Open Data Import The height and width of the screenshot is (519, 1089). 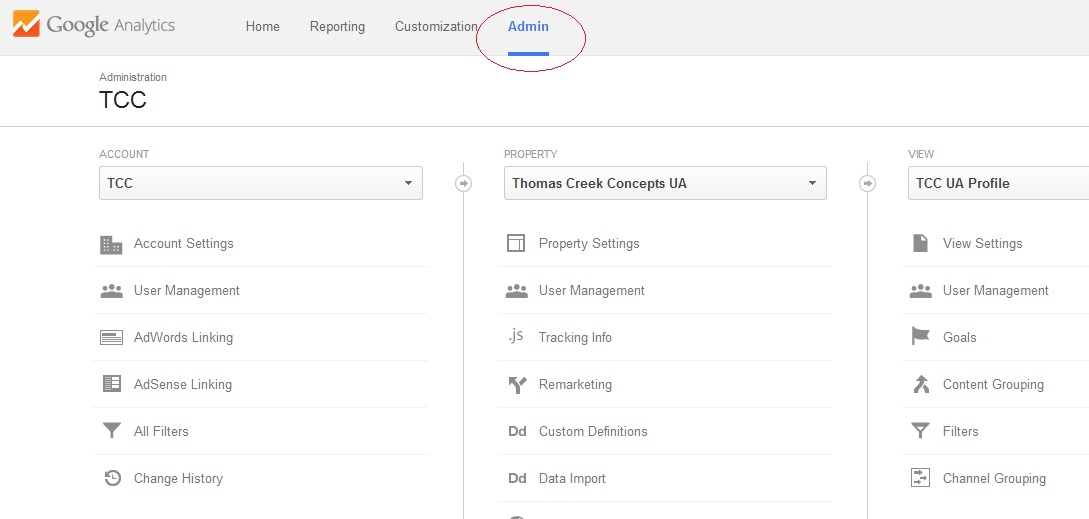(x=572, y=479)
